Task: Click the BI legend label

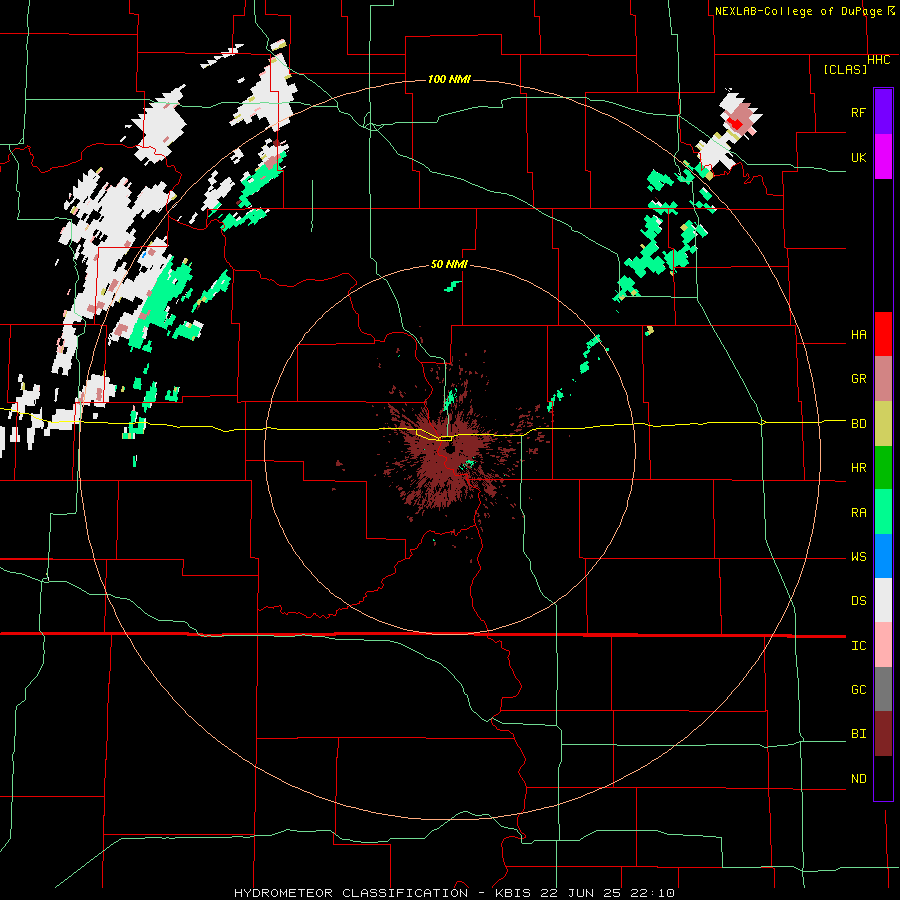Action: [x=859, y=734]
